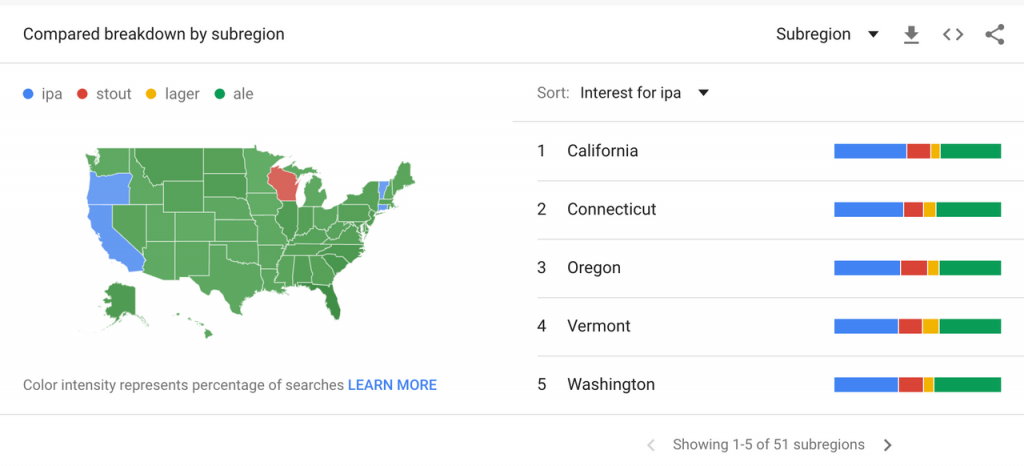The width and height of the screenshot is (1024, 466).
Task: Click the blue ipa legend dot
Action: [x=28, y=95]
